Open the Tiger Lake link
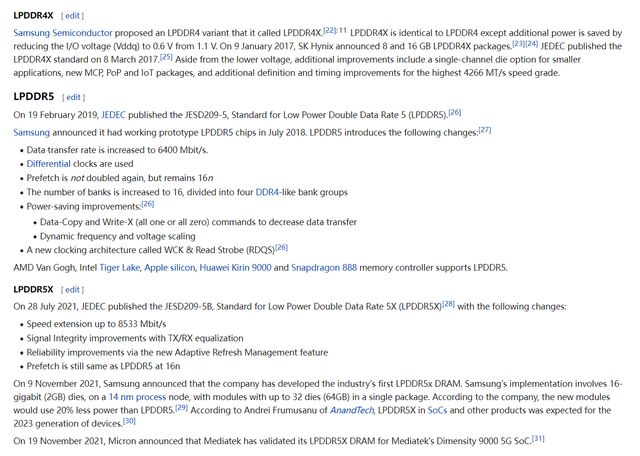 (x=120, y=267)
